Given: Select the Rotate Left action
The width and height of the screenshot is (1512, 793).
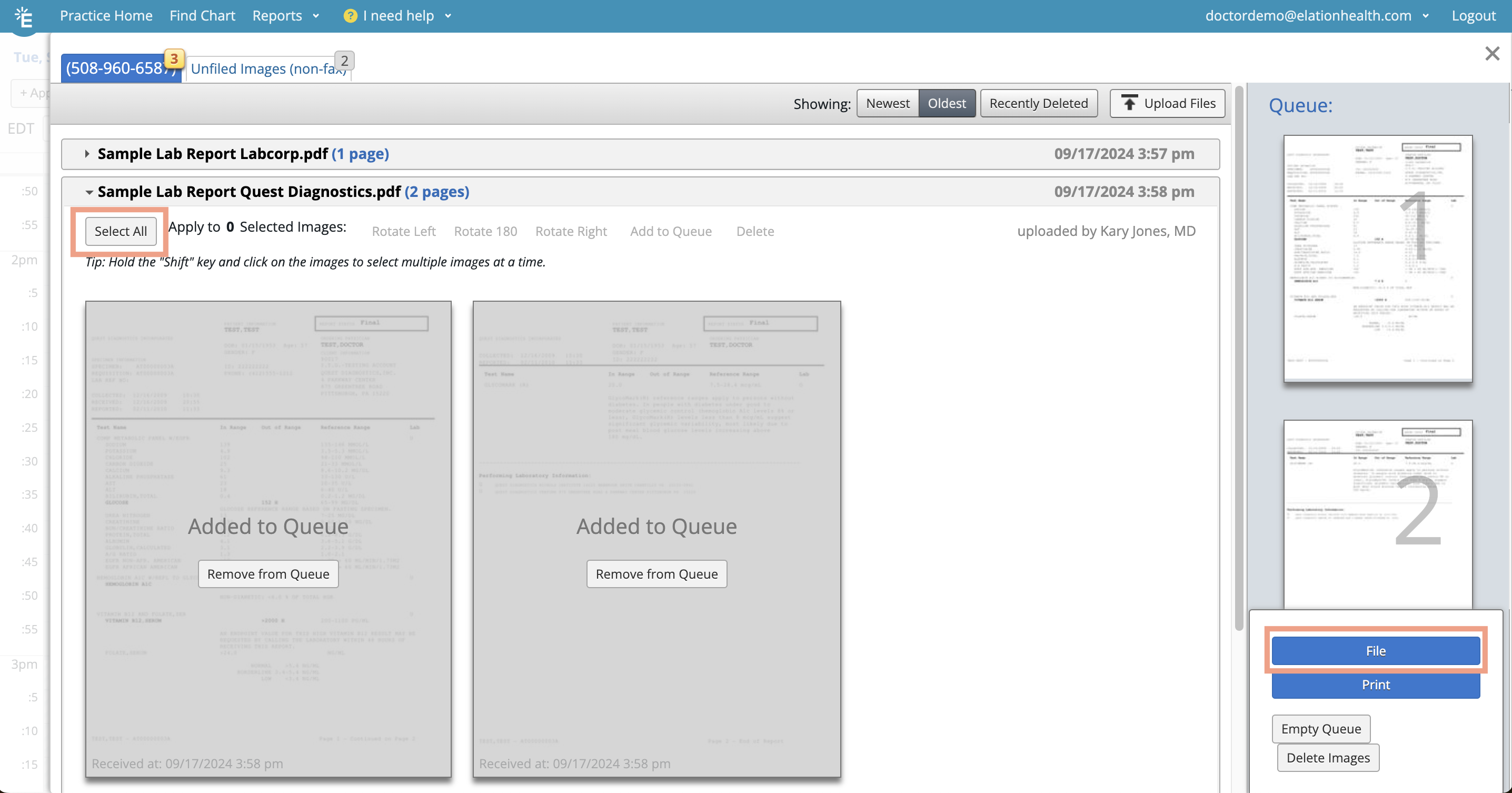Looking at the screenshot, I should point(403,231).
